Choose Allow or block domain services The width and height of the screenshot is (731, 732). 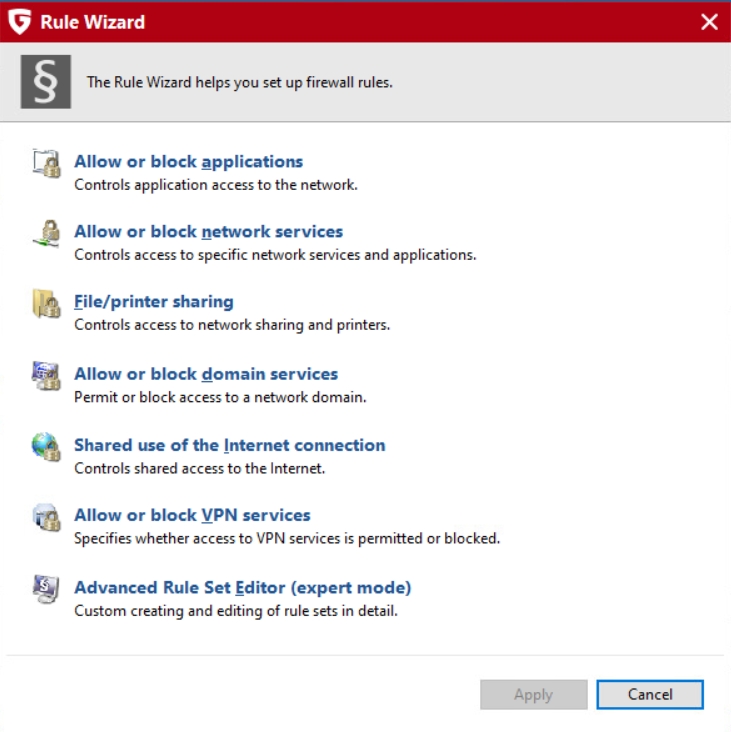(x=206, y=374)
